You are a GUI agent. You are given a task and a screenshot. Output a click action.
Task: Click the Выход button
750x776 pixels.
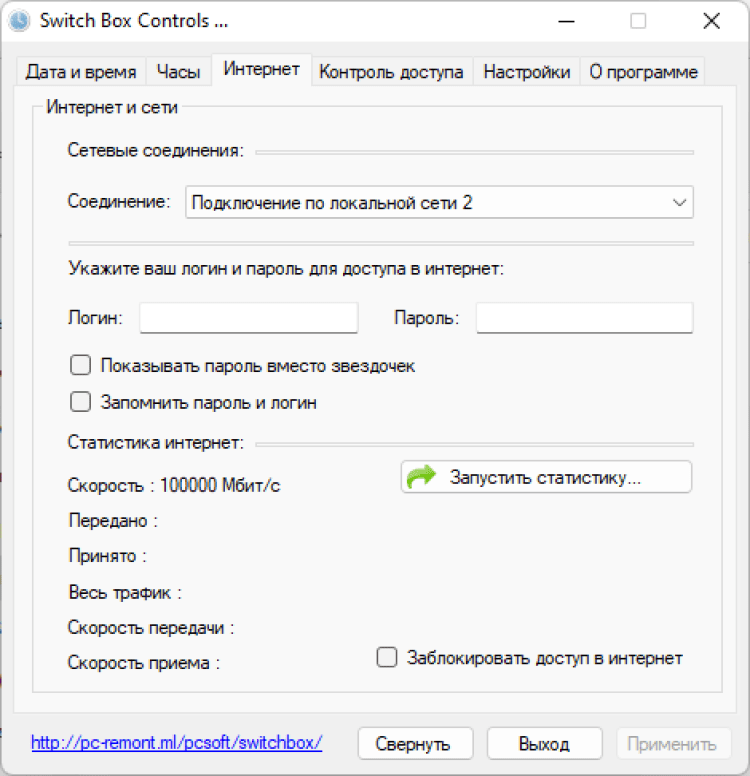coord(544,744)
